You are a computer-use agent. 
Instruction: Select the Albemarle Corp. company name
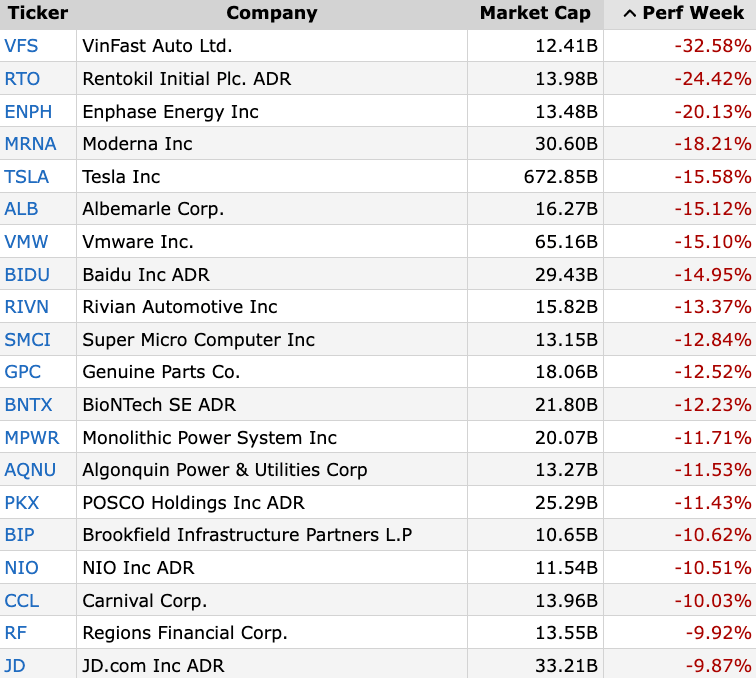tap(153, 209)
